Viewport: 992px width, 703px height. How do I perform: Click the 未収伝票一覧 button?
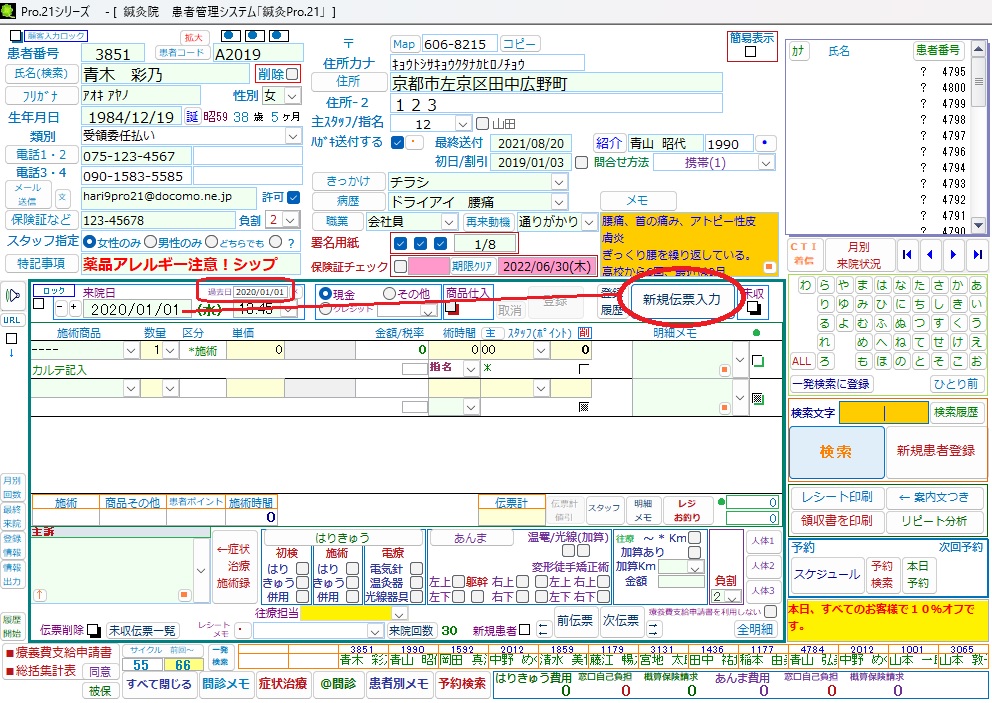tap(142, 630)
